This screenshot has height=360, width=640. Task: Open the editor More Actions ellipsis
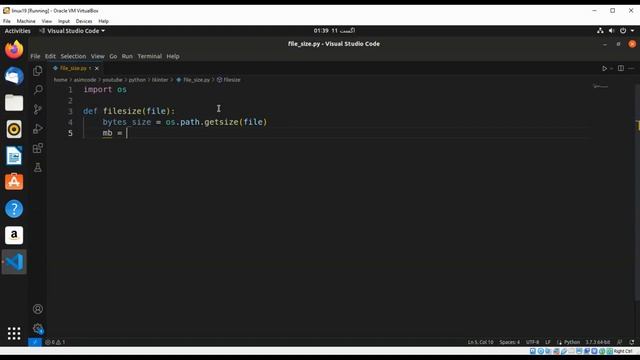[631, 68]
